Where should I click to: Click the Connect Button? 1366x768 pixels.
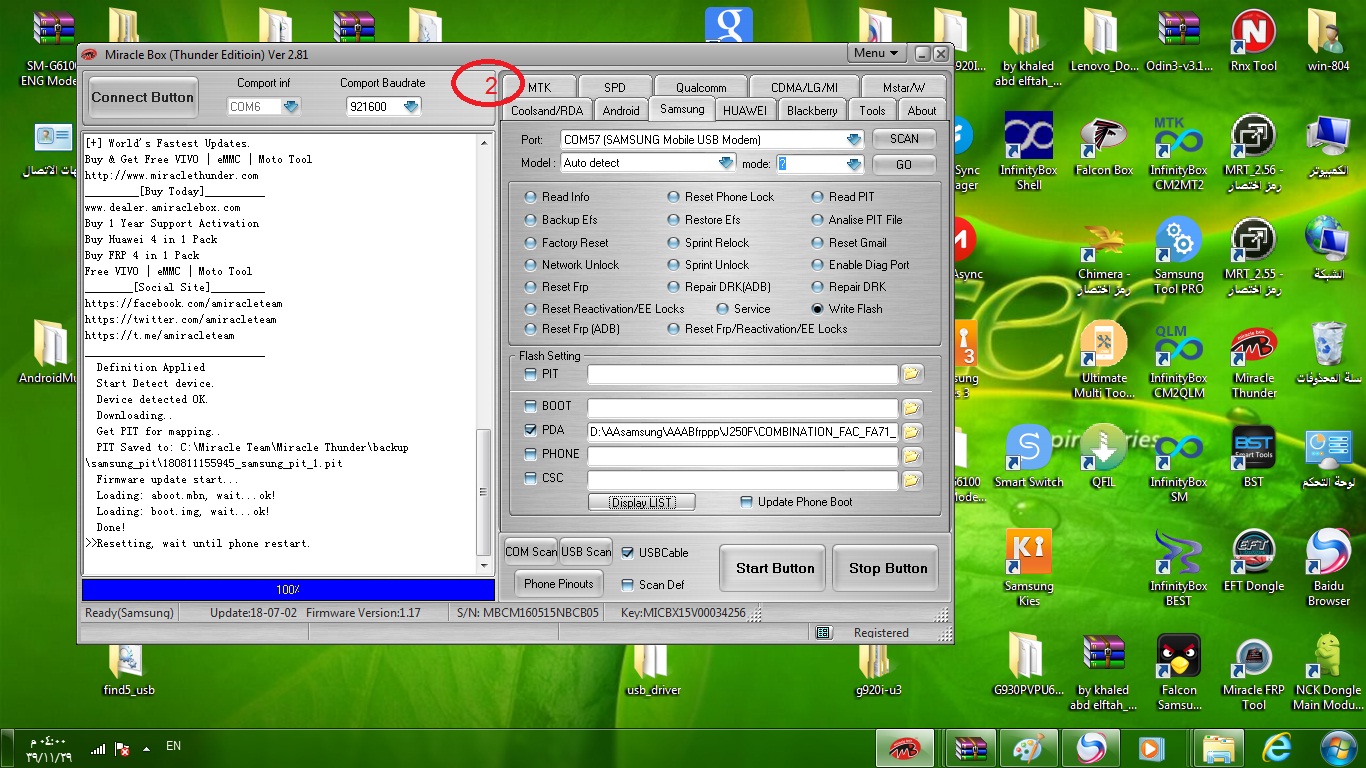point(143,98)
